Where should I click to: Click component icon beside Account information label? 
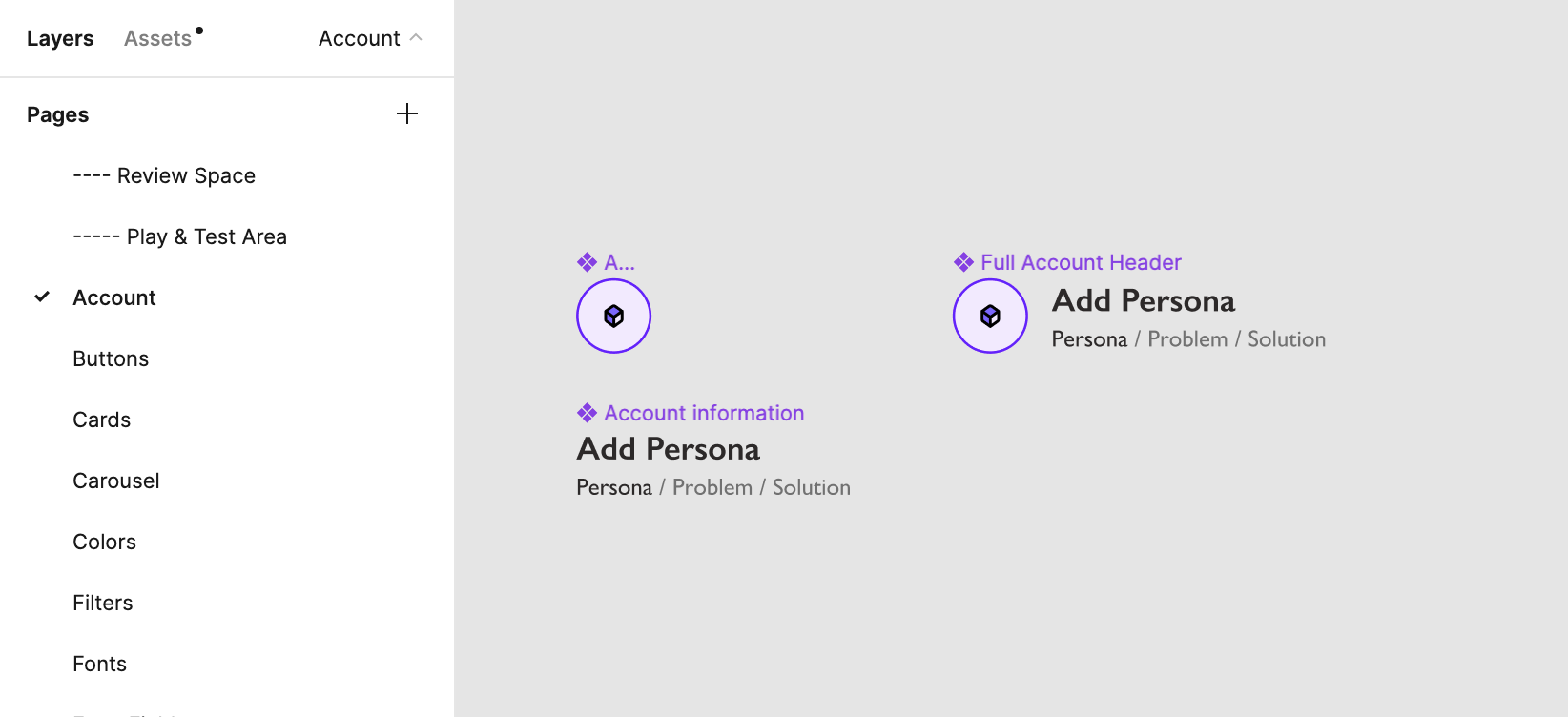pyautogui.click(x=587, y=413)
